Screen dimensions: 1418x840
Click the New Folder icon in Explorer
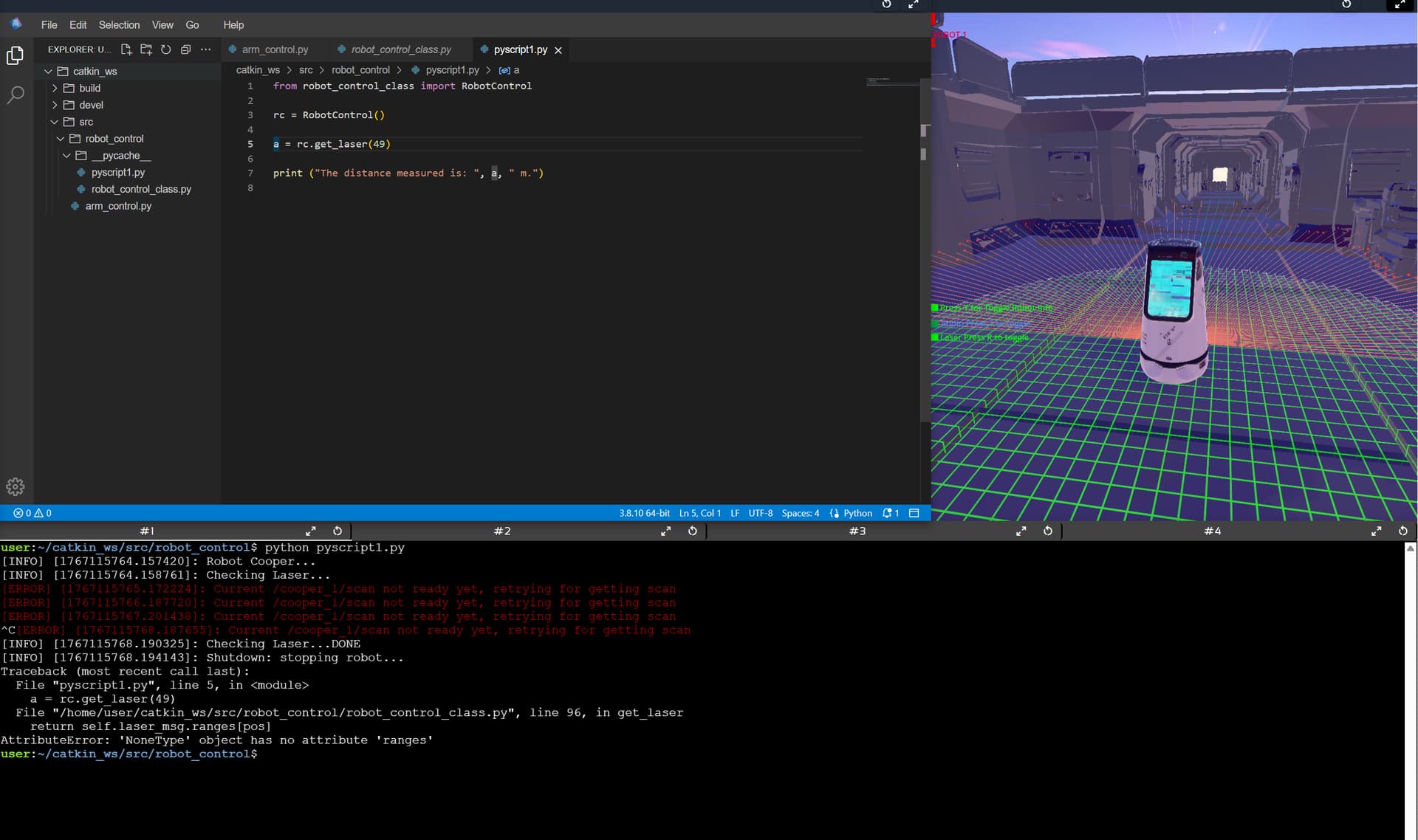click(x=146, y=49)
